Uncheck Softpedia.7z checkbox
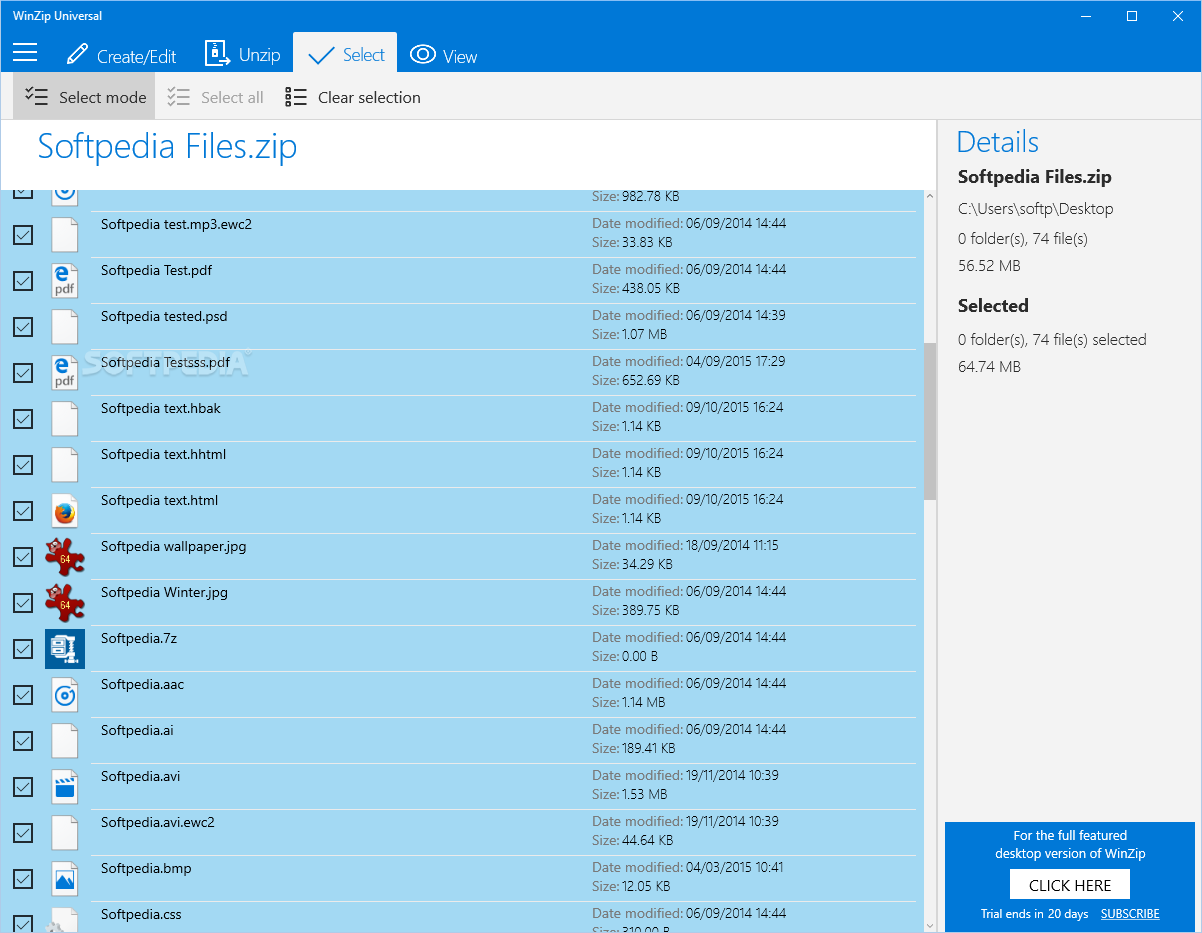This screenshot has height=933, width=1202. (x=23, y=649)
